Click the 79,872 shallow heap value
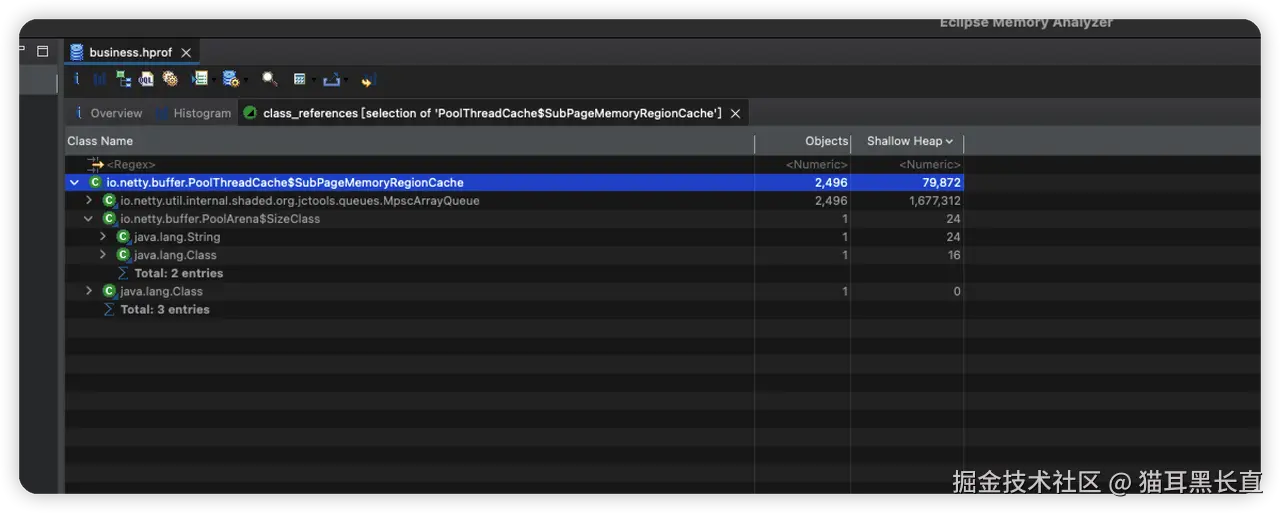This screenshot has width=1280, height=513. tap(941, 183)
